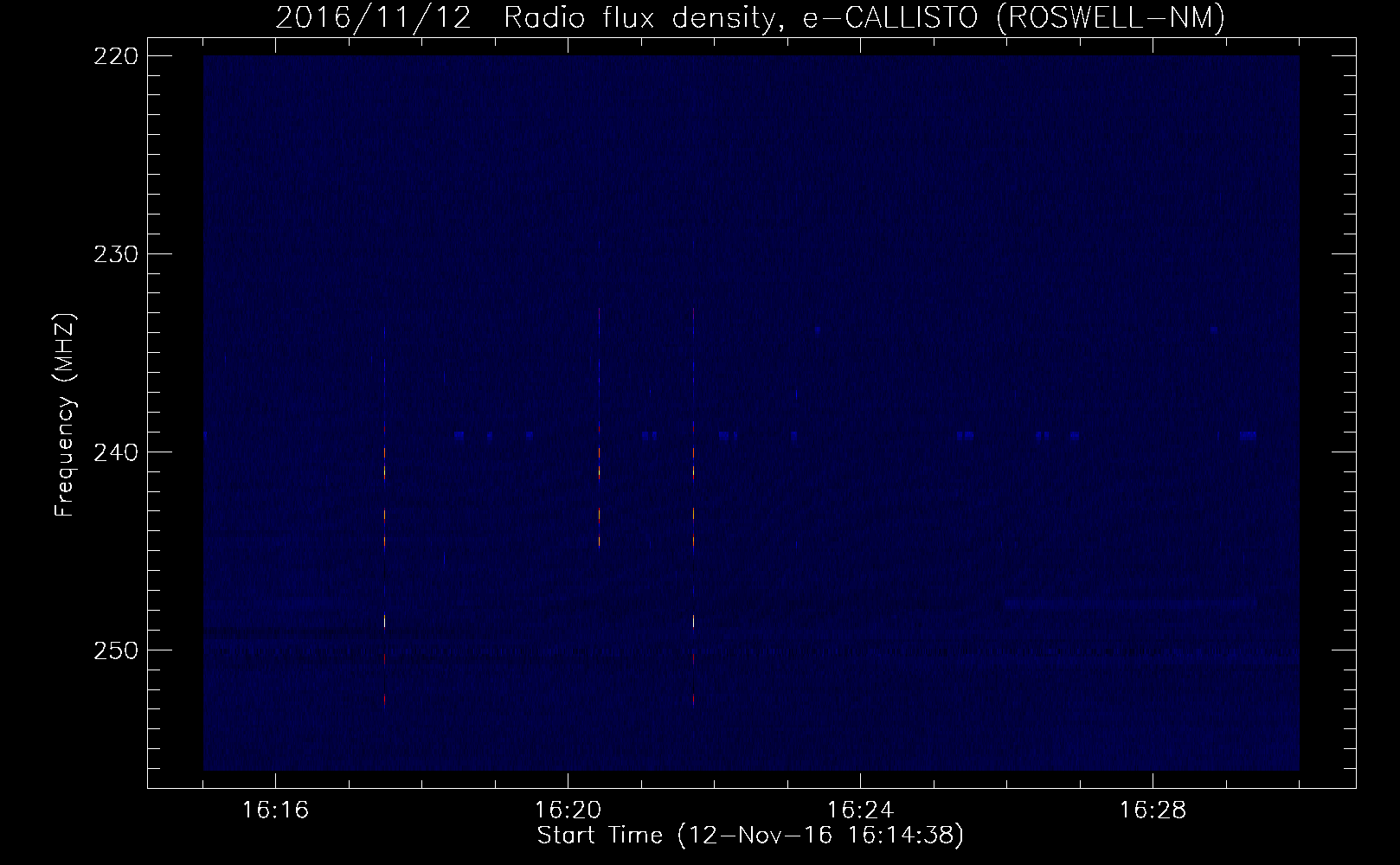Click the 16:24 time tick label
1400x865 pixels.
[860, 811]
